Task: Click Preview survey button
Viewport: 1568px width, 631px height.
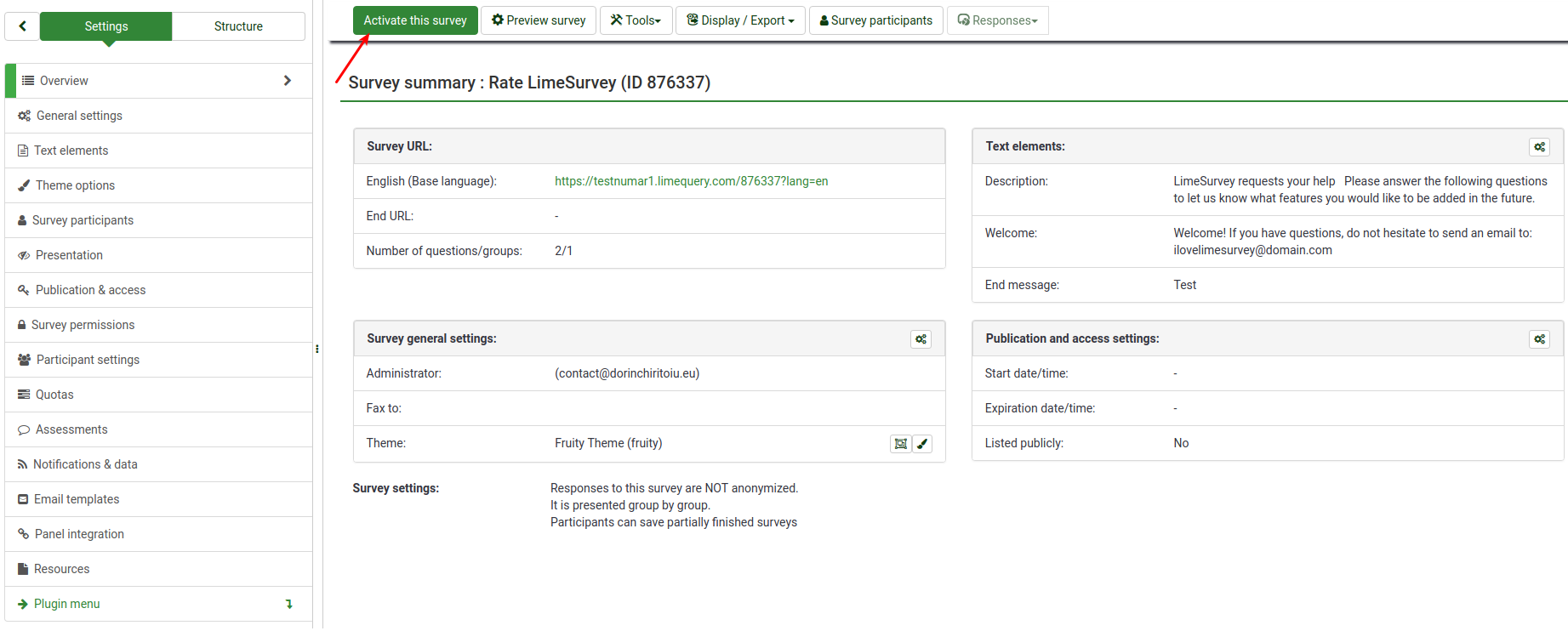Action: pyautogui.click(x=539, y=20)
